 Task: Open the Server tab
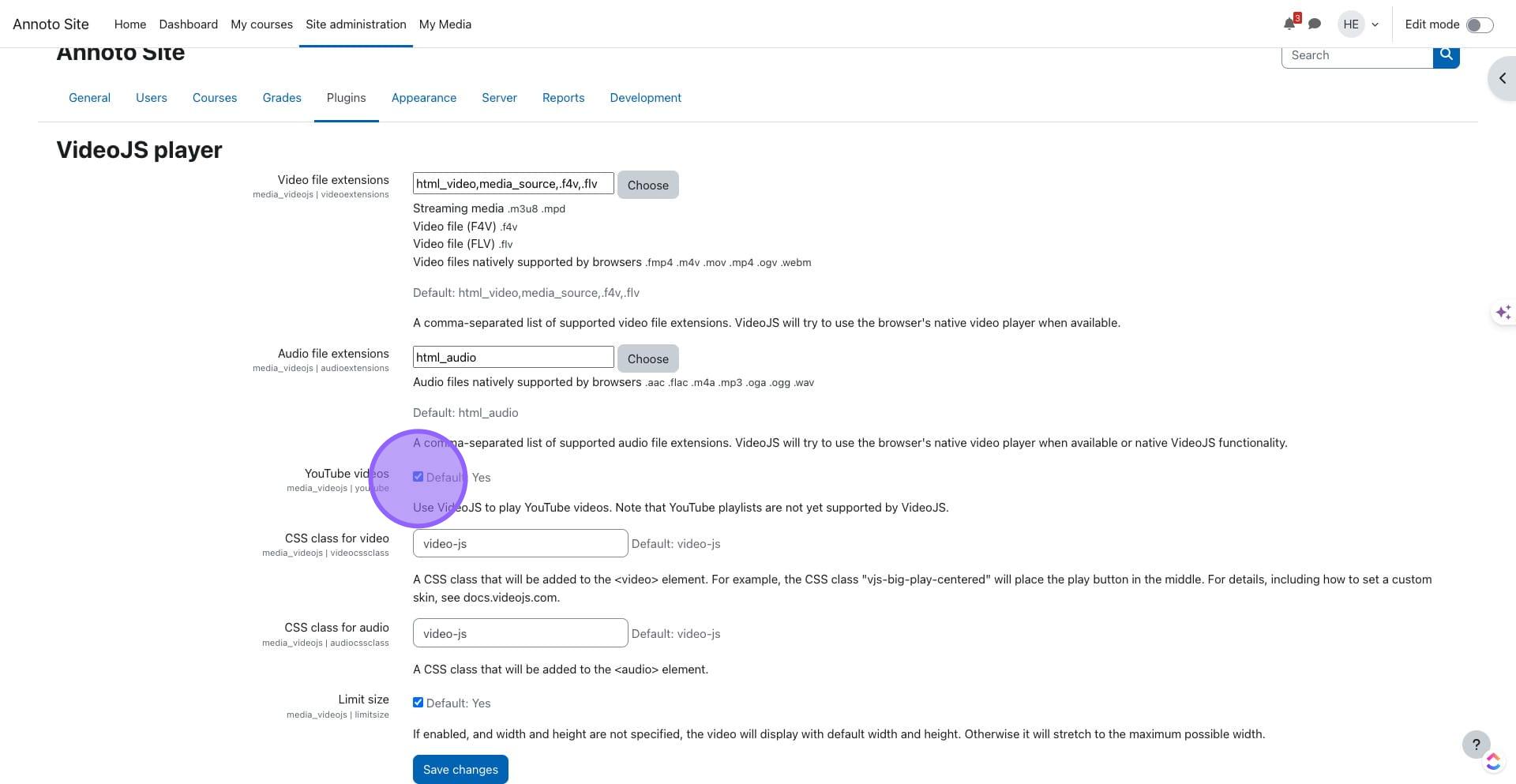(499, 98)
